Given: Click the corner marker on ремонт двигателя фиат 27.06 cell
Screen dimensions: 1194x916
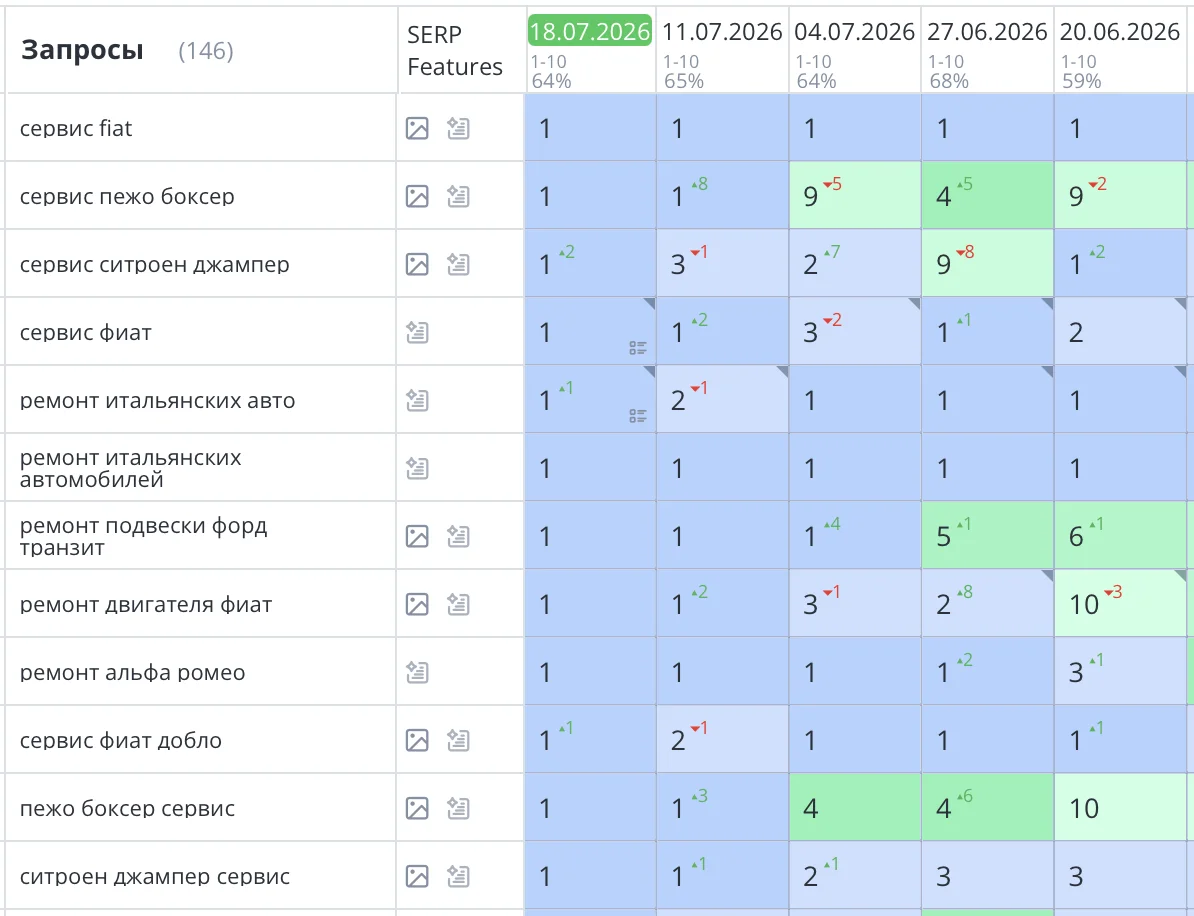Looking at the screenshot, I should [x=1047, y=575].
